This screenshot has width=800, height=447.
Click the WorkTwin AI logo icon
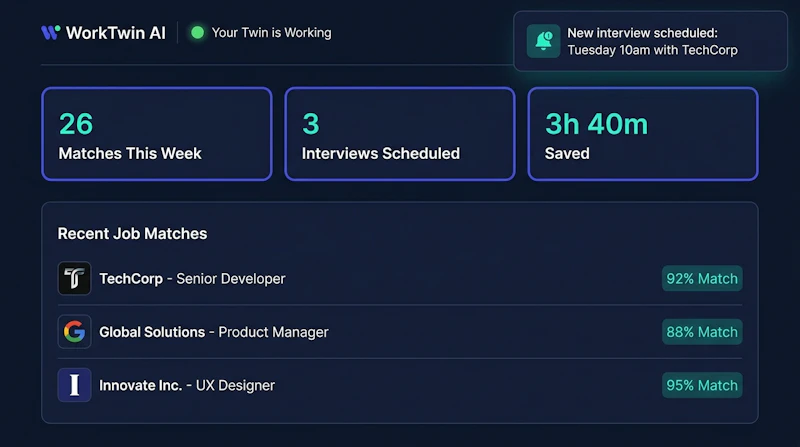tap(51, 33)
